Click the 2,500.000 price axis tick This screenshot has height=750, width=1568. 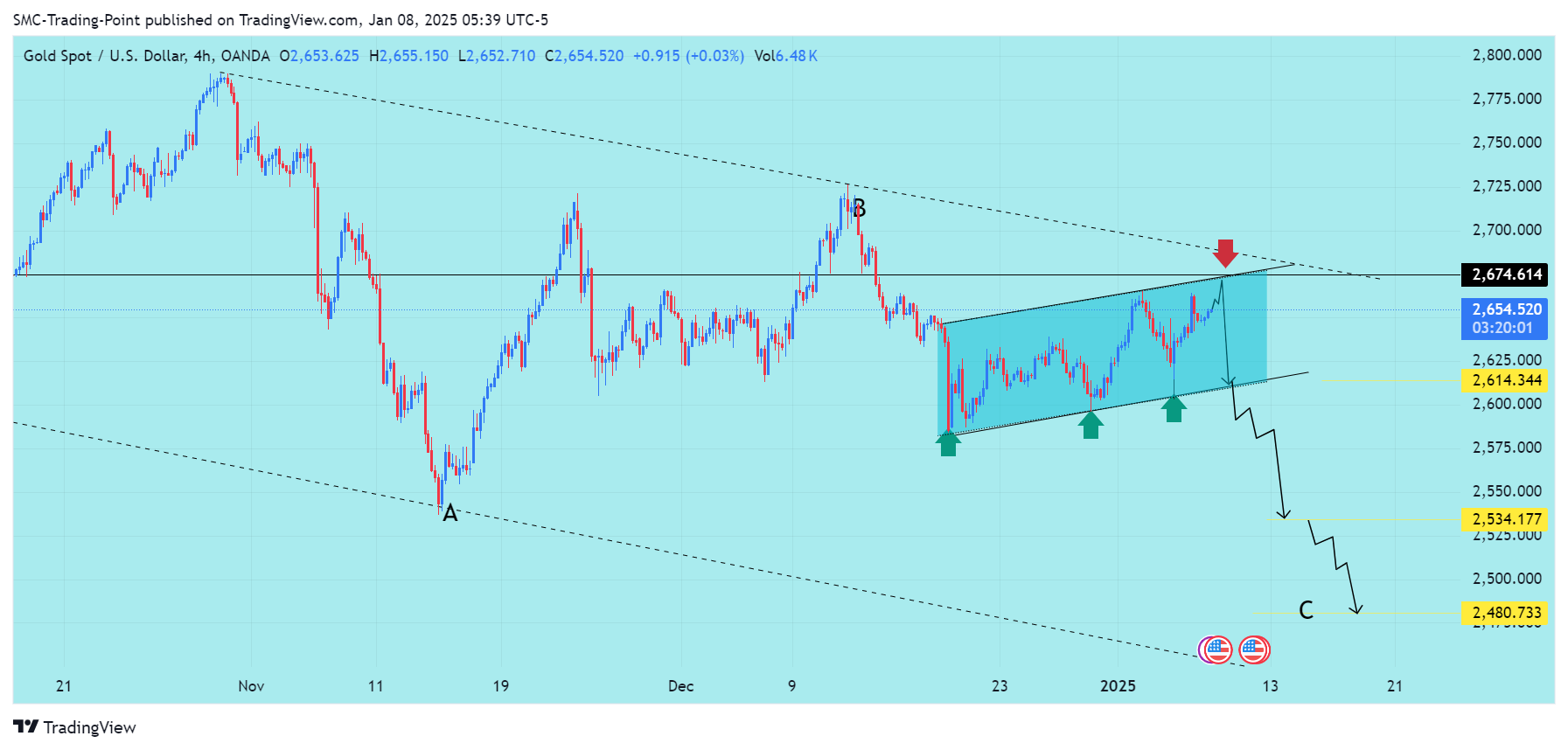pyautogui.click(x=1507, y=579)
